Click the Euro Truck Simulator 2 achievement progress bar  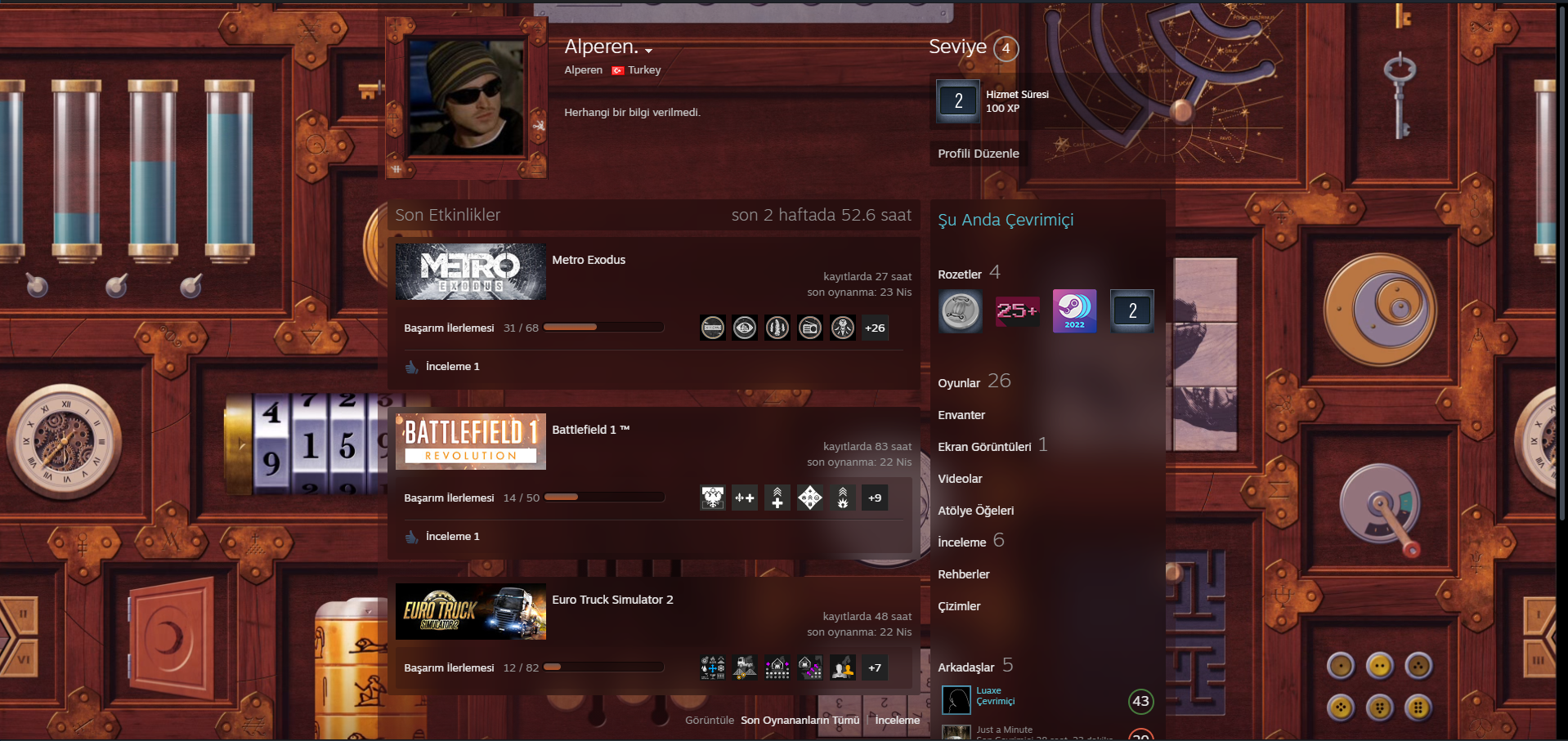coord(604,667)
